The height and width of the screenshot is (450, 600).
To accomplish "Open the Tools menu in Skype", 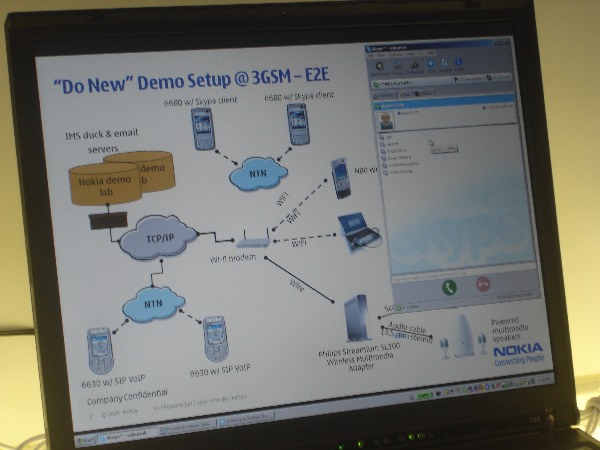I will pyautogui.click(x=410, y=54).
